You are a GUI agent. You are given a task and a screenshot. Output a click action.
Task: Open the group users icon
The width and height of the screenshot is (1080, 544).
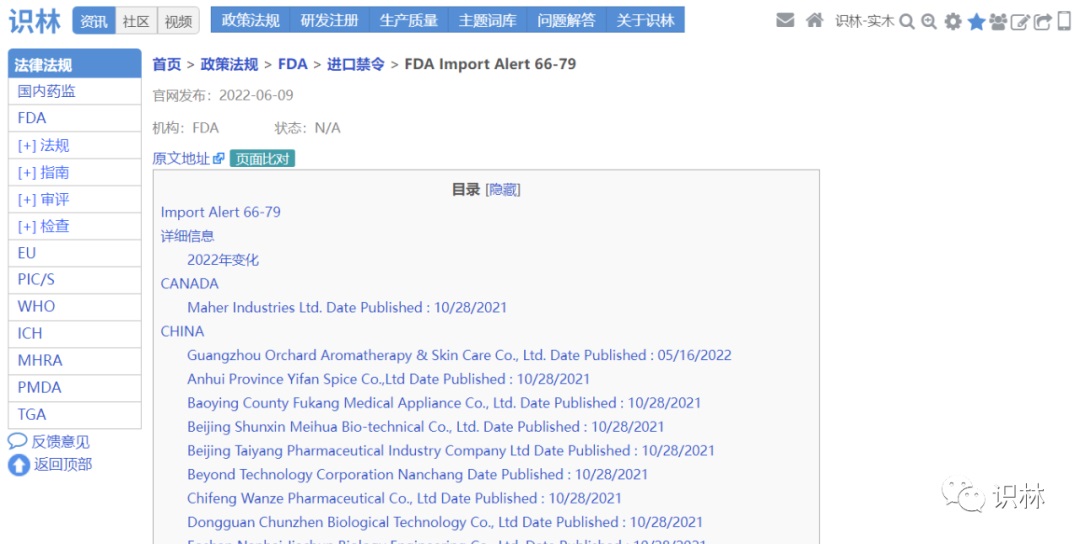click(x=998, y=22)
